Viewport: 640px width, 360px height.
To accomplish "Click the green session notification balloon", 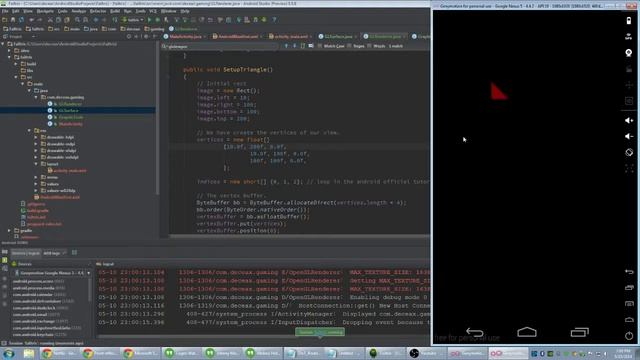I will click(x=320, y=332).
